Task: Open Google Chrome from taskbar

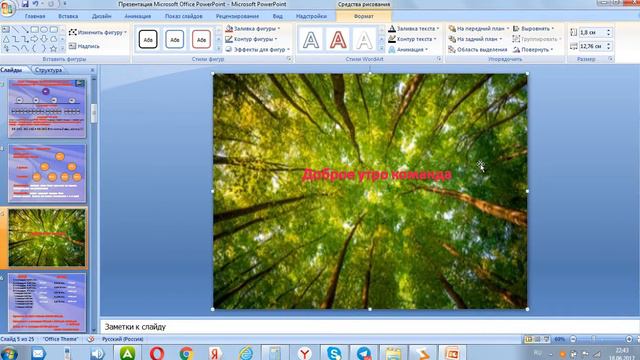Action: pyautogui.click(x=186, y=353)
